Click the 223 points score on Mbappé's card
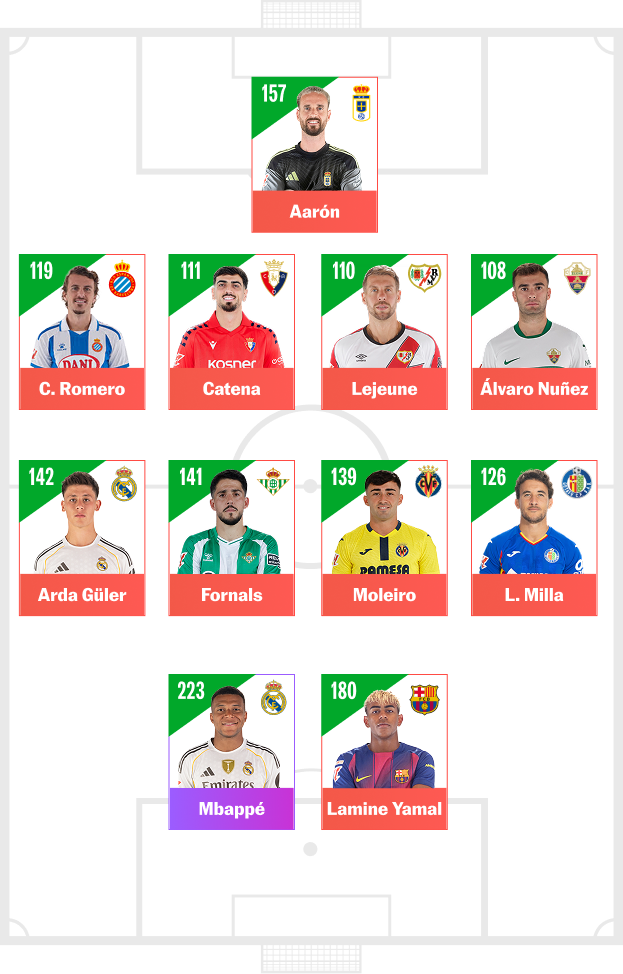 pos(191,691)
